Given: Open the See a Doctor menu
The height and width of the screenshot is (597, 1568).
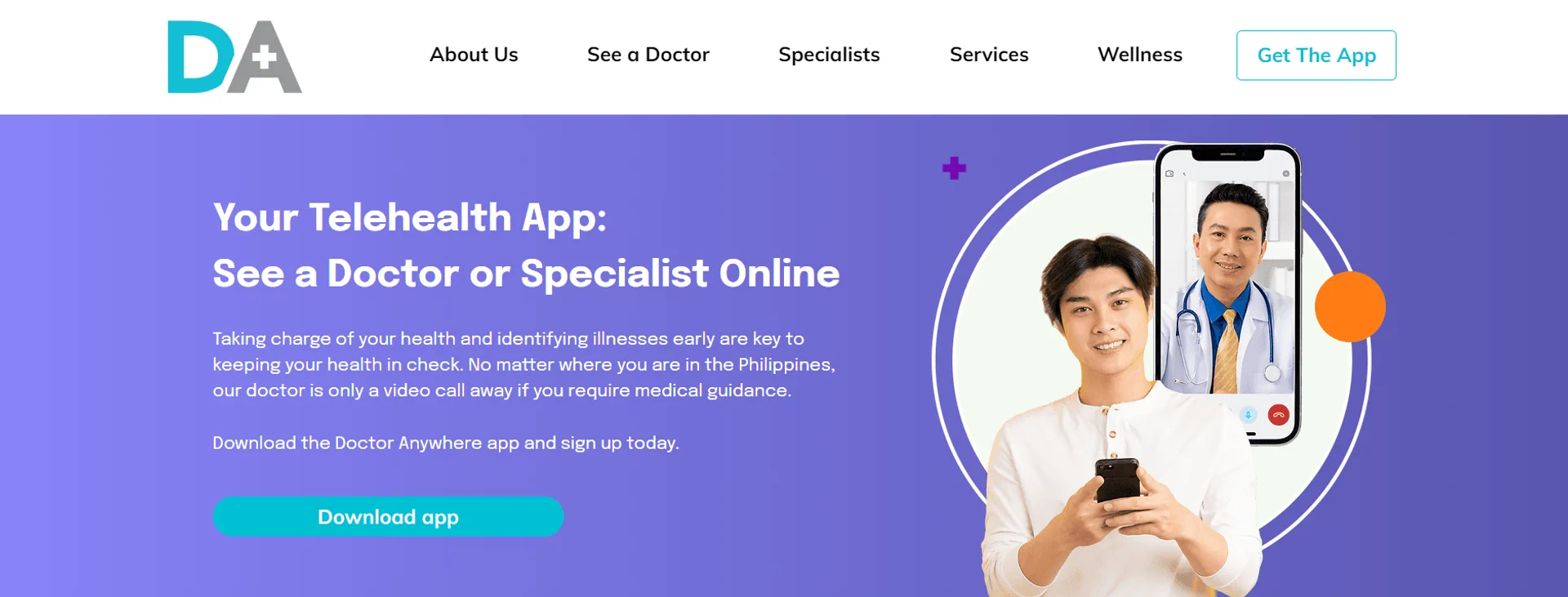Looking at the screenshot, I should (648, 55).
